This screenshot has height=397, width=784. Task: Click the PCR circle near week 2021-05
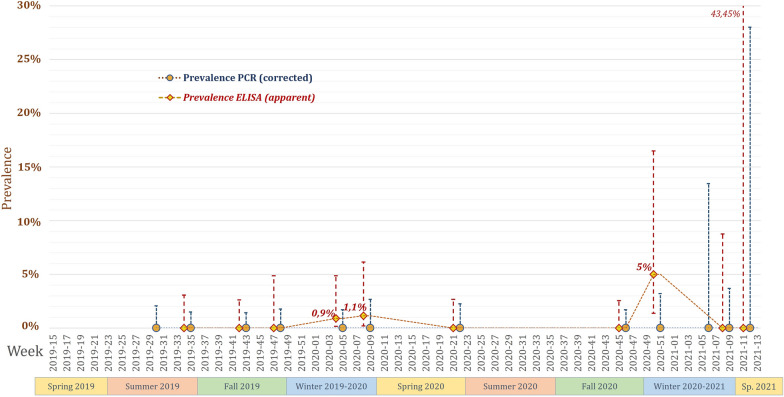708,328
